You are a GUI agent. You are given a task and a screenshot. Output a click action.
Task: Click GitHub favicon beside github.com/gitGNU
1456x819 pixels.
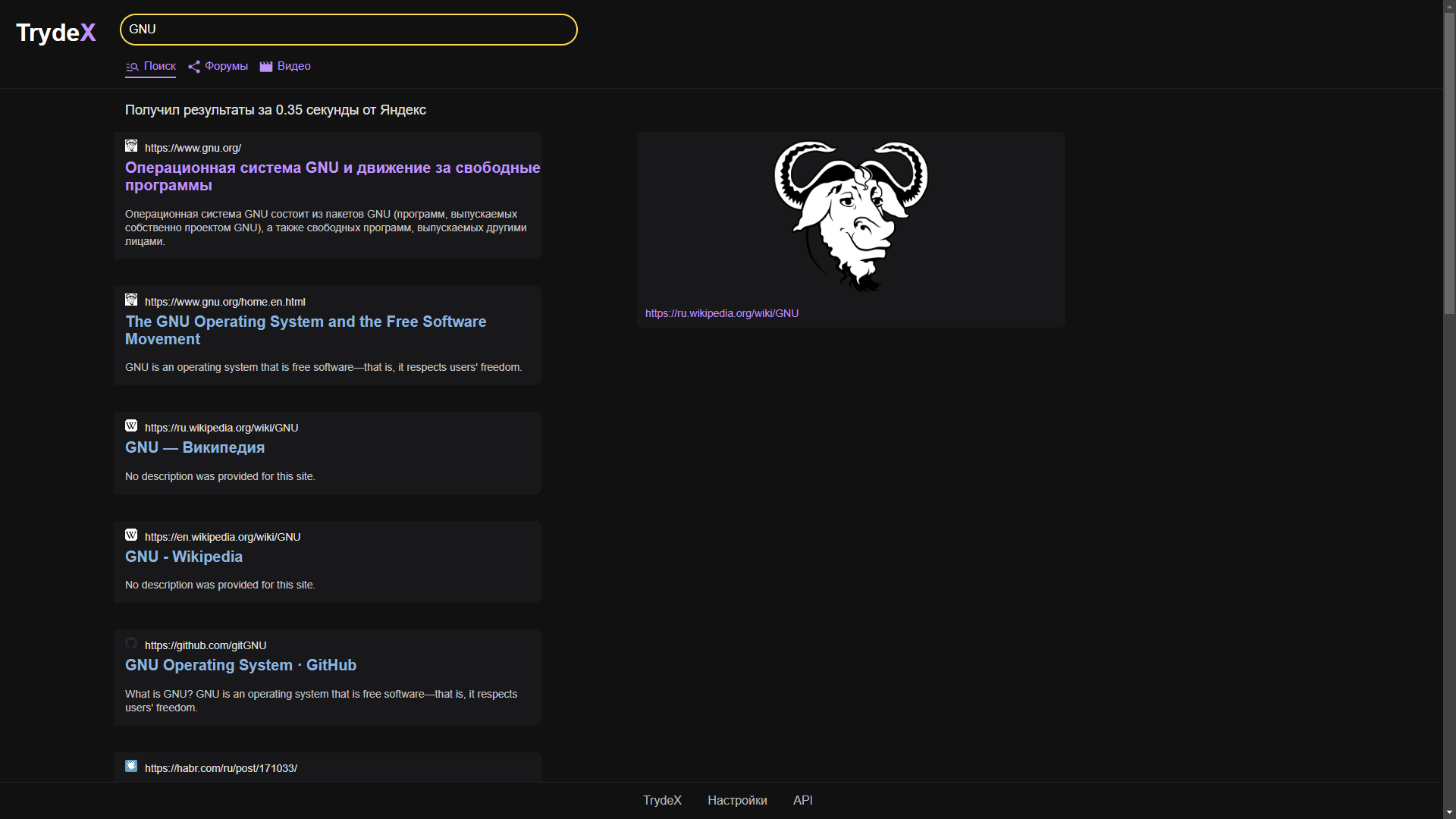pos(131,644)
